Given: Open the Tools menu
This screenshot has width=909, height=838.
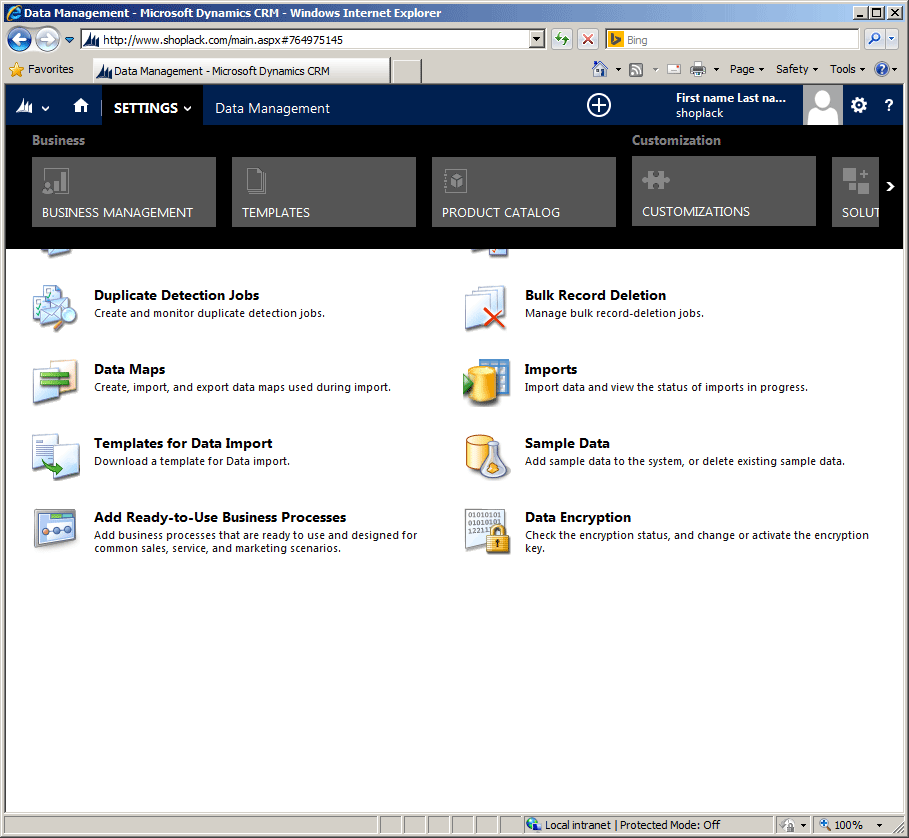Looking at the screenshot, I should pyautogui.click(x=847, y=70).
